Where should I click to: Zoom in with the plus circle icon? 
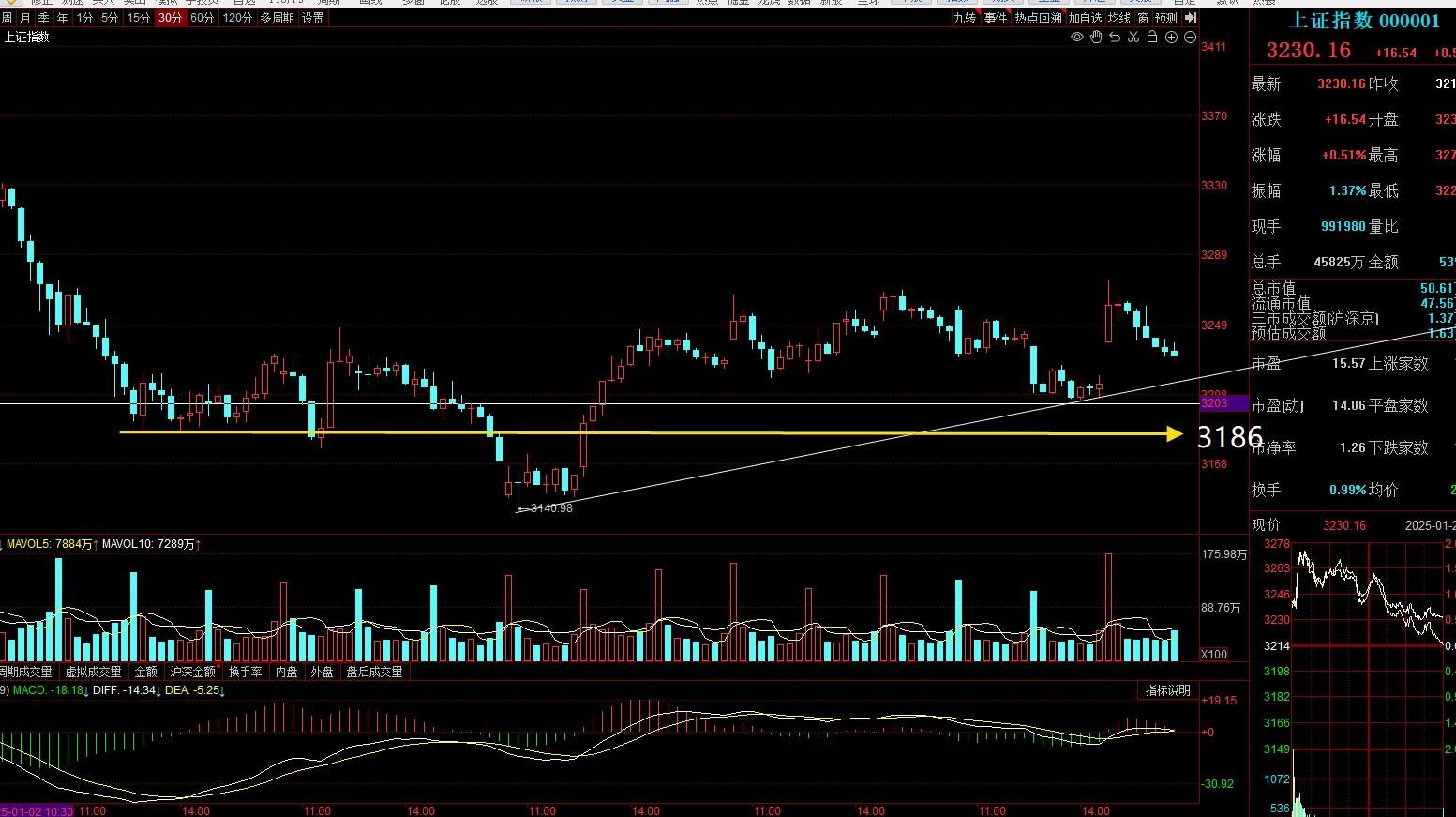[1171, 38]
